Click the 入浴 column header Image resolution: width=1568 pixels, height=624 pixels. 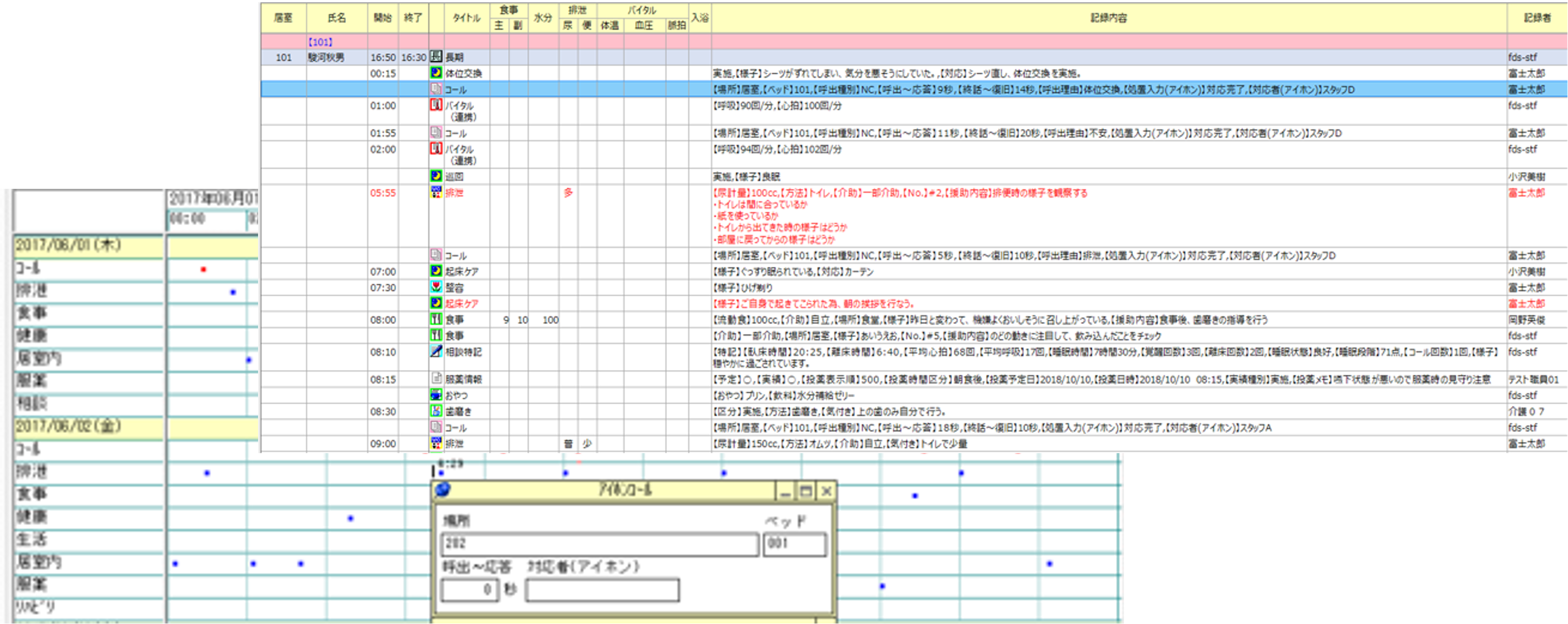[x=700, y=18]
